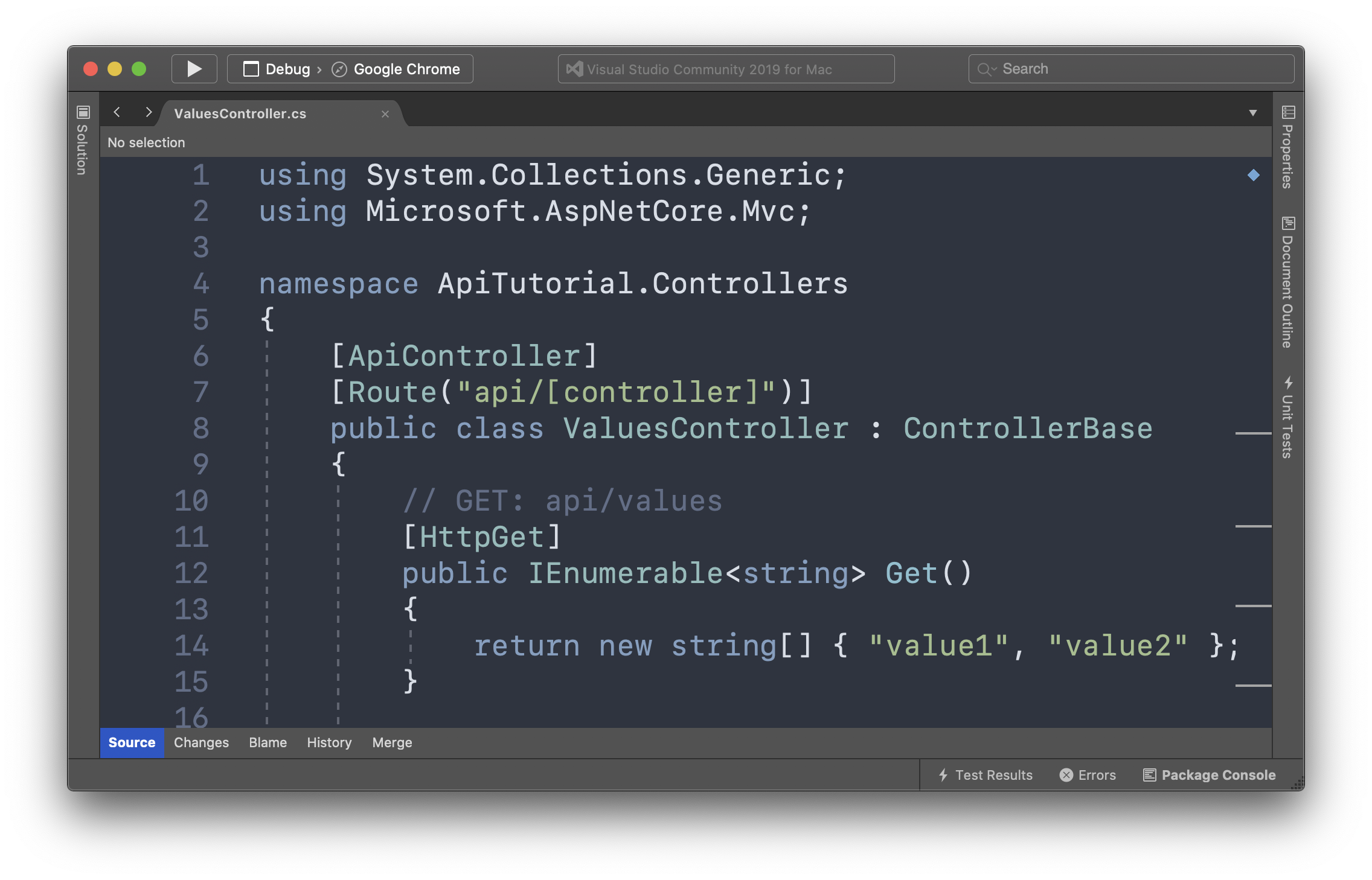This screenshot has height=880, width=1372.
Task: Click the ApiController attribute
Action: pyautogui.click(x=464, y=356)
